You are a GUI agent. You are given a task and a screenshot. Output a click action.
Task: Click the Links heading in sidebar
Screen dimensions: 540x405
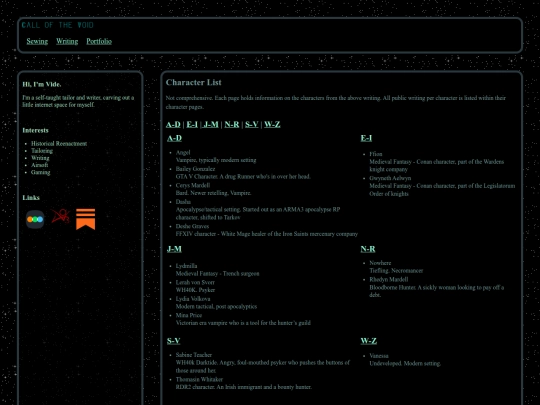pos(31,198)
